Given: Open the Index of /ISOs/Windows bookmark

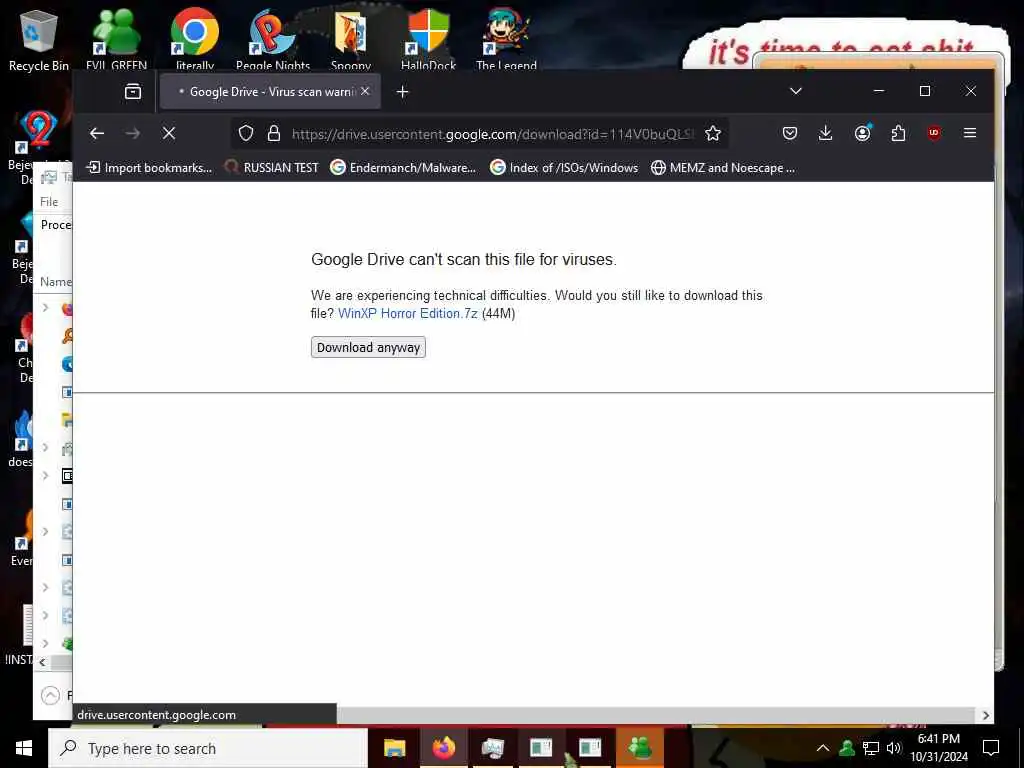Looking at the screenshot, I should click(564, 168).
